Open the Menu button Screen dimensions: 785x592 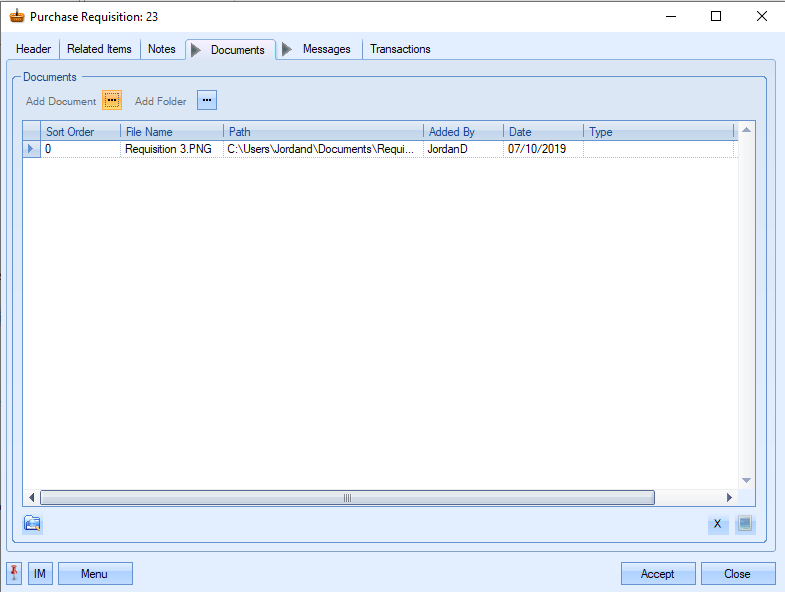[x=95, y=573]
